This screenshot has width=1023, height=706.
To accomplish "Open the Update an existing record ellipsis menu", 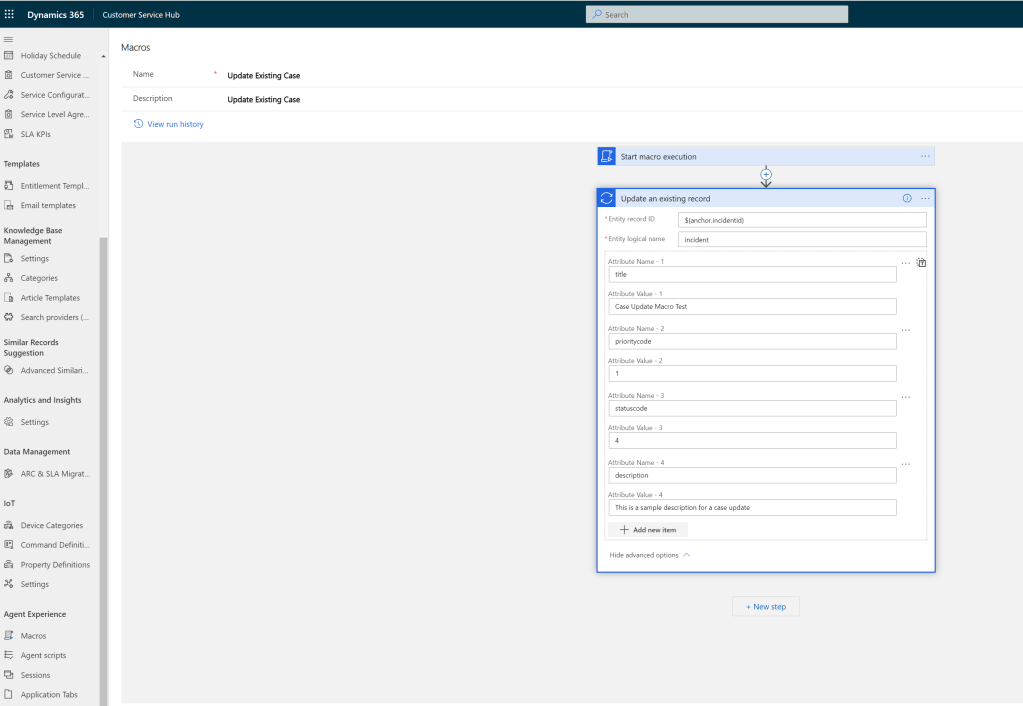I will coord(925,198).
